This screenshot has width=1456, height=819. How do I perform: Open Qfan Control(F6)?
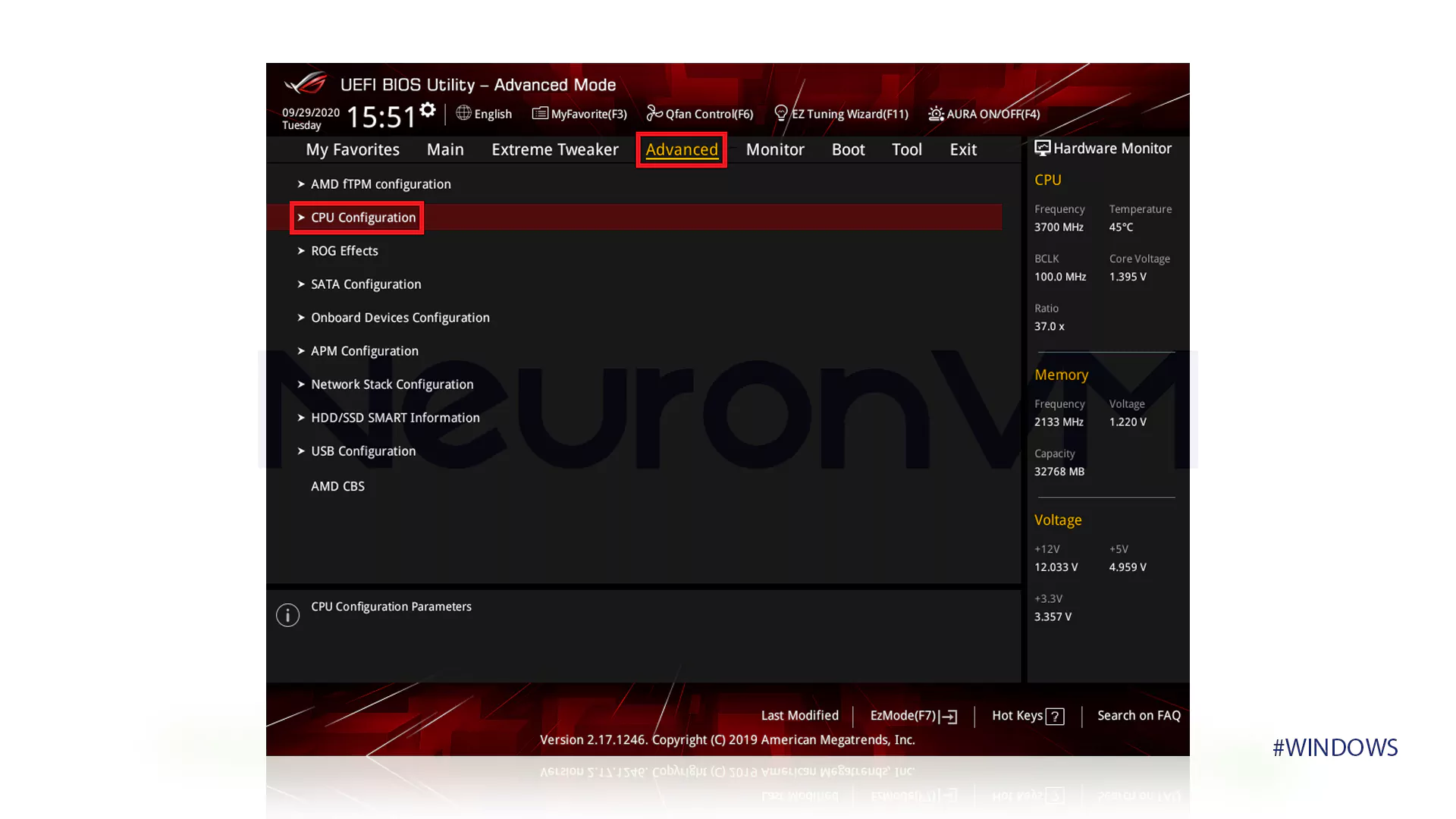[709, 114]
